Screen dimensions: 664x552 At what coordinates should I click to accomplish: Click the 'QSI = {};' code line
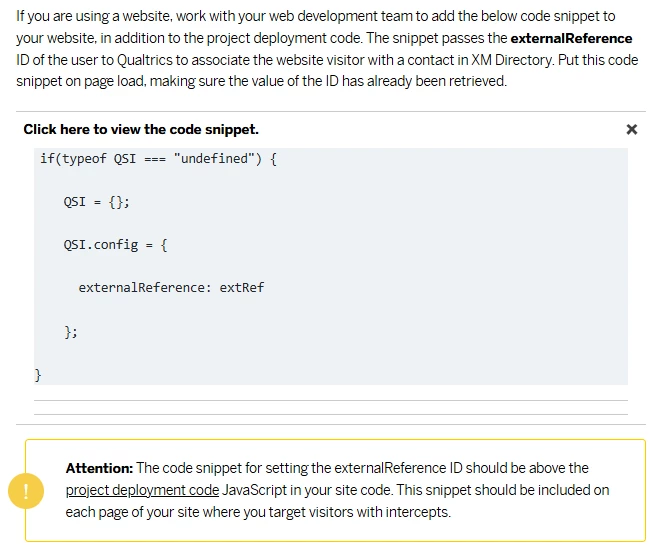point(97,202)
